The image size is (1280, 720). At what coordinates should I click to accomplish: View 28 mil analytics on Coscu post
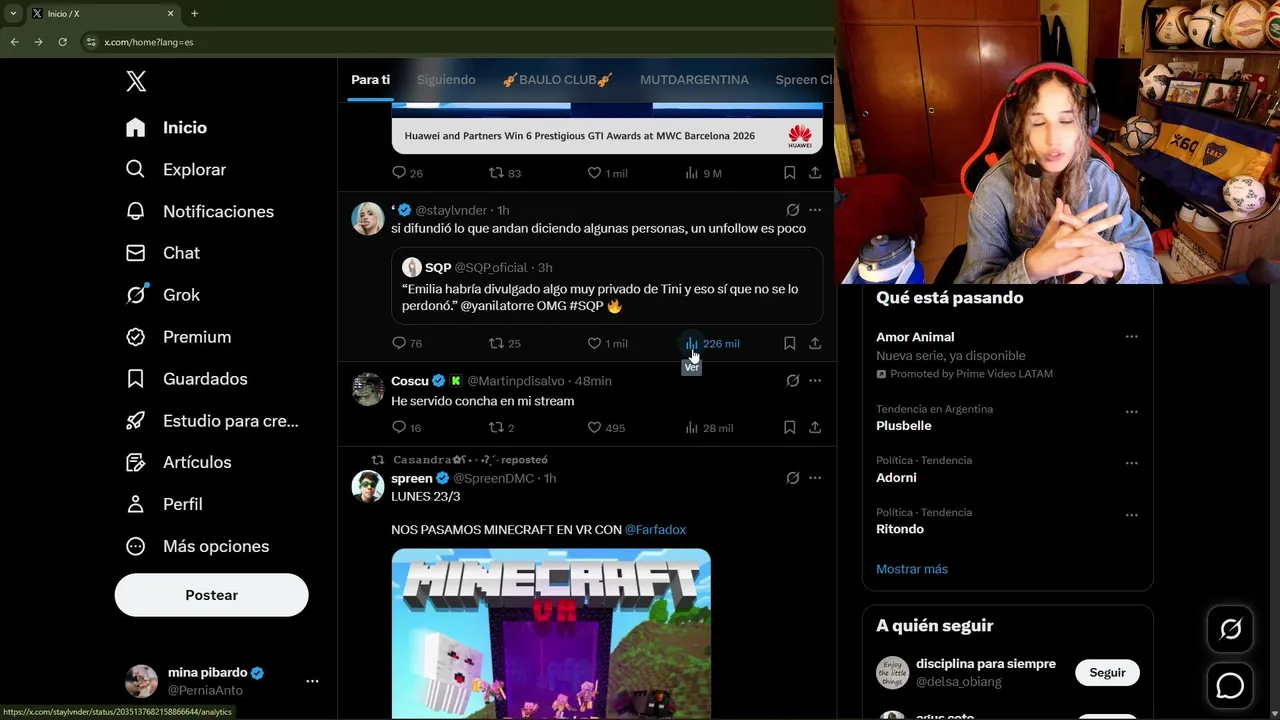pyautogui.click(x=709, y=427)
